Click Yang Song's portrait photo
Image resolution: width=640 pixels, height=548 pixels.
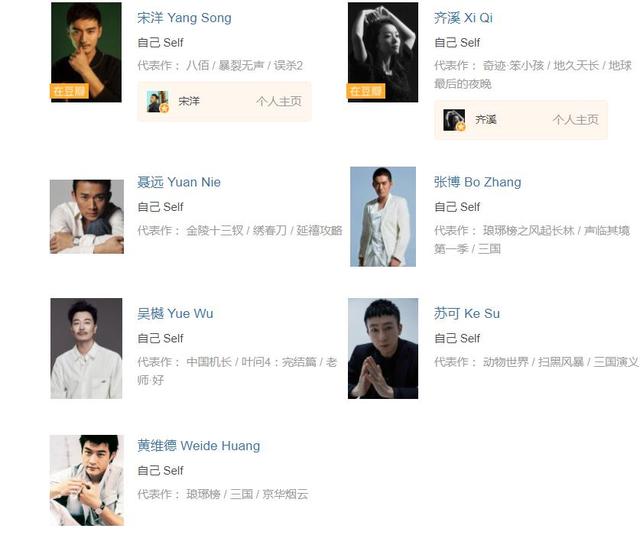click(x=86, y=52)
